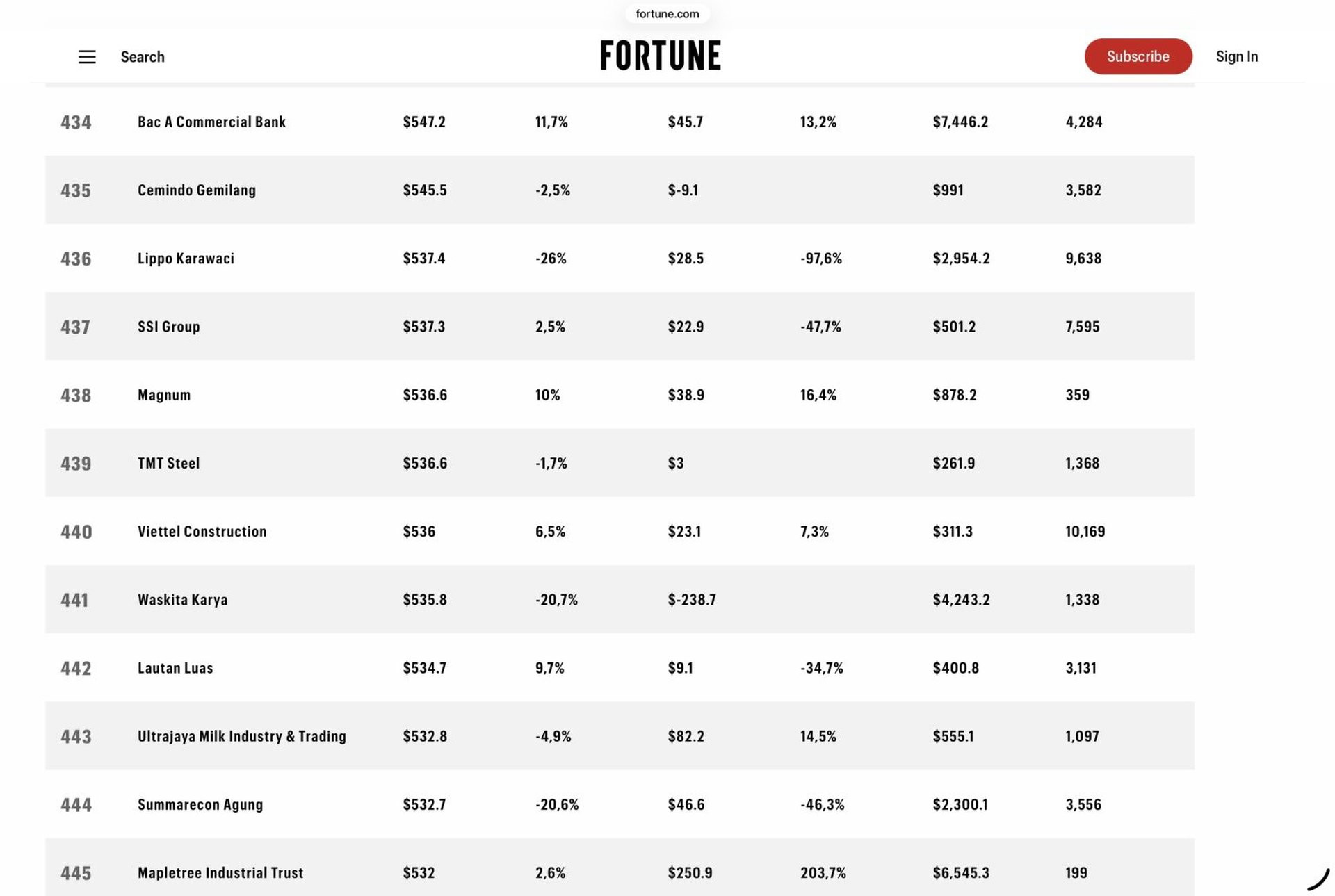Viewport: 1335px width, 896px height.
Task: Click the fortune.com URL pill
Action: click(667, 14)
